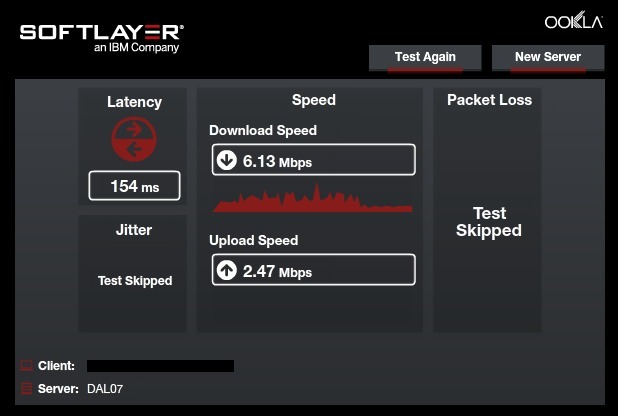The width and height of the screenshot is (618, 416).
Task: Select the 6.13 Mbps download speed box
Action: tap(314, 160)
